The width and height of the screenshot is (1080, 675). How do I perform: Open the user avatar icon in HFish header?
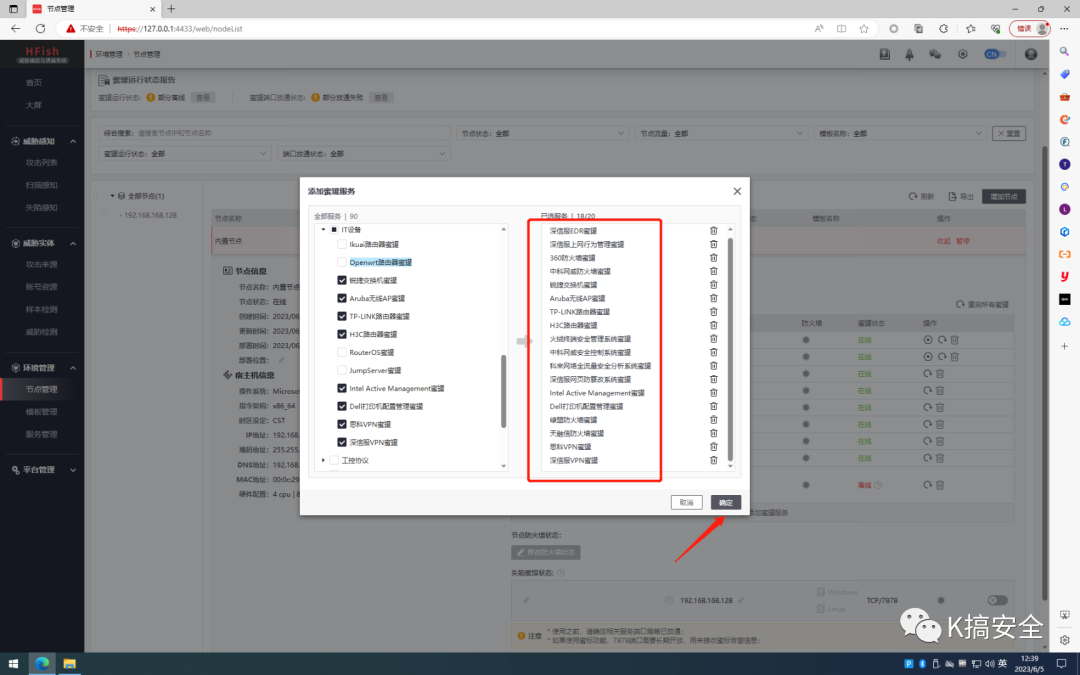pyautogui.click(x=1030, y=54)
